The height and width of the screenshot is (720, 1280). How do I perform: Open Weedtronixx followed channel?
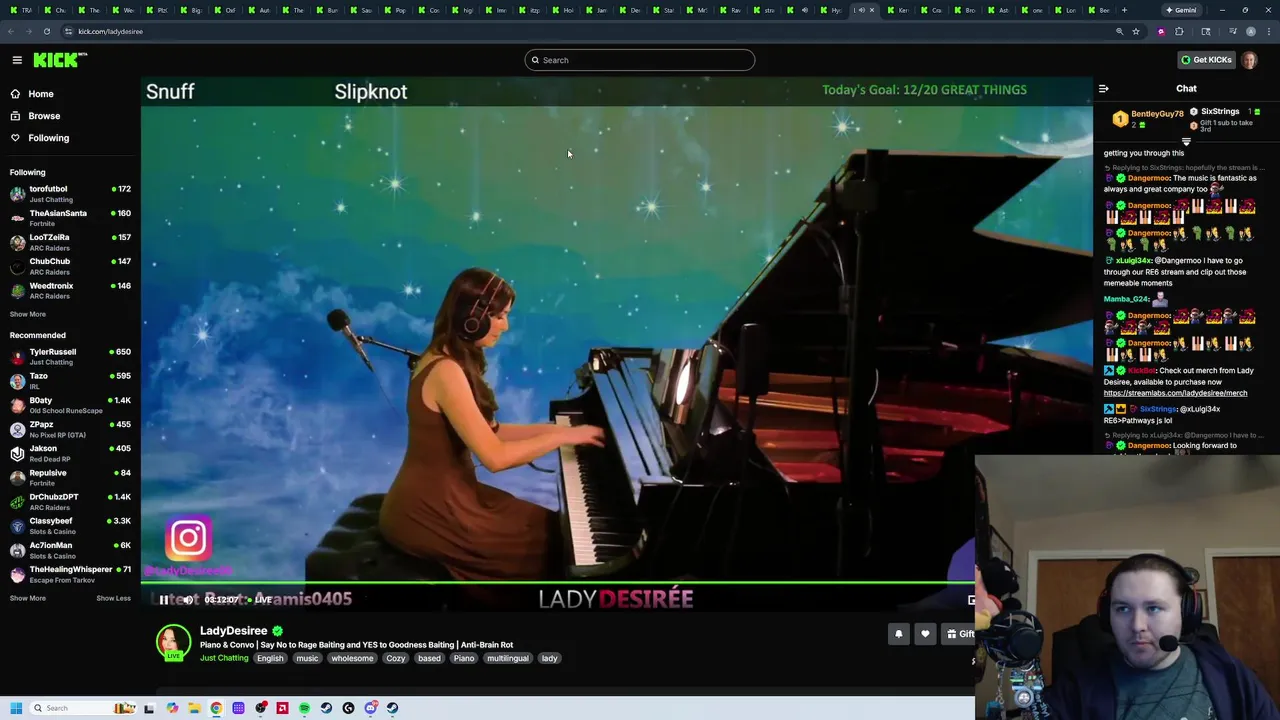(x=70, y=290)
